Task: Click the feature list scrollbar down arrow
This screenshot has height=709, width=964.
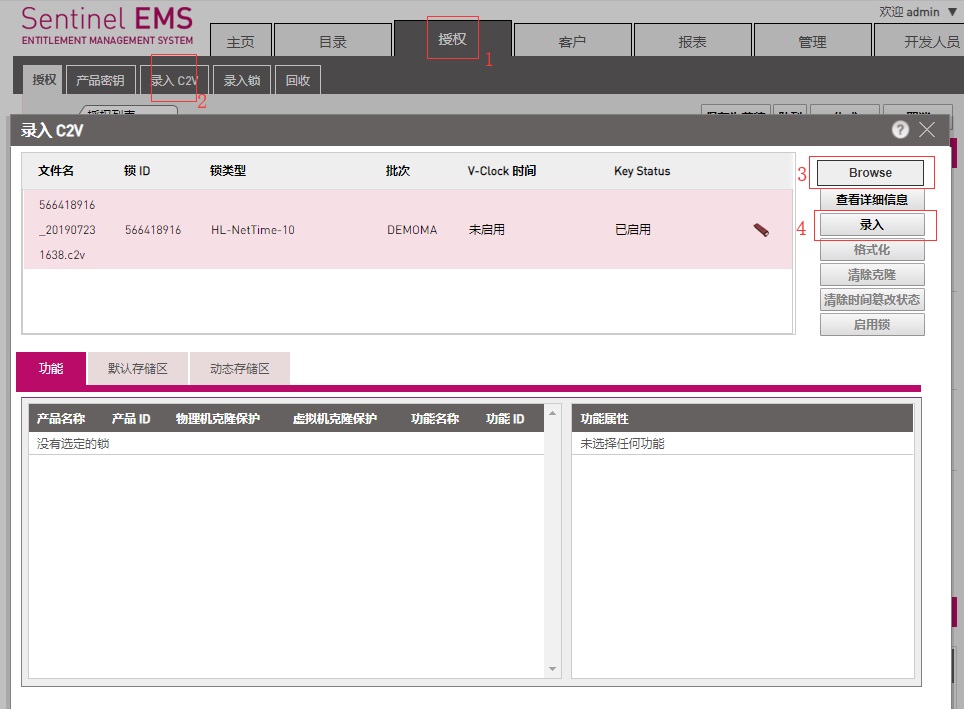Action: click(553, 669)
